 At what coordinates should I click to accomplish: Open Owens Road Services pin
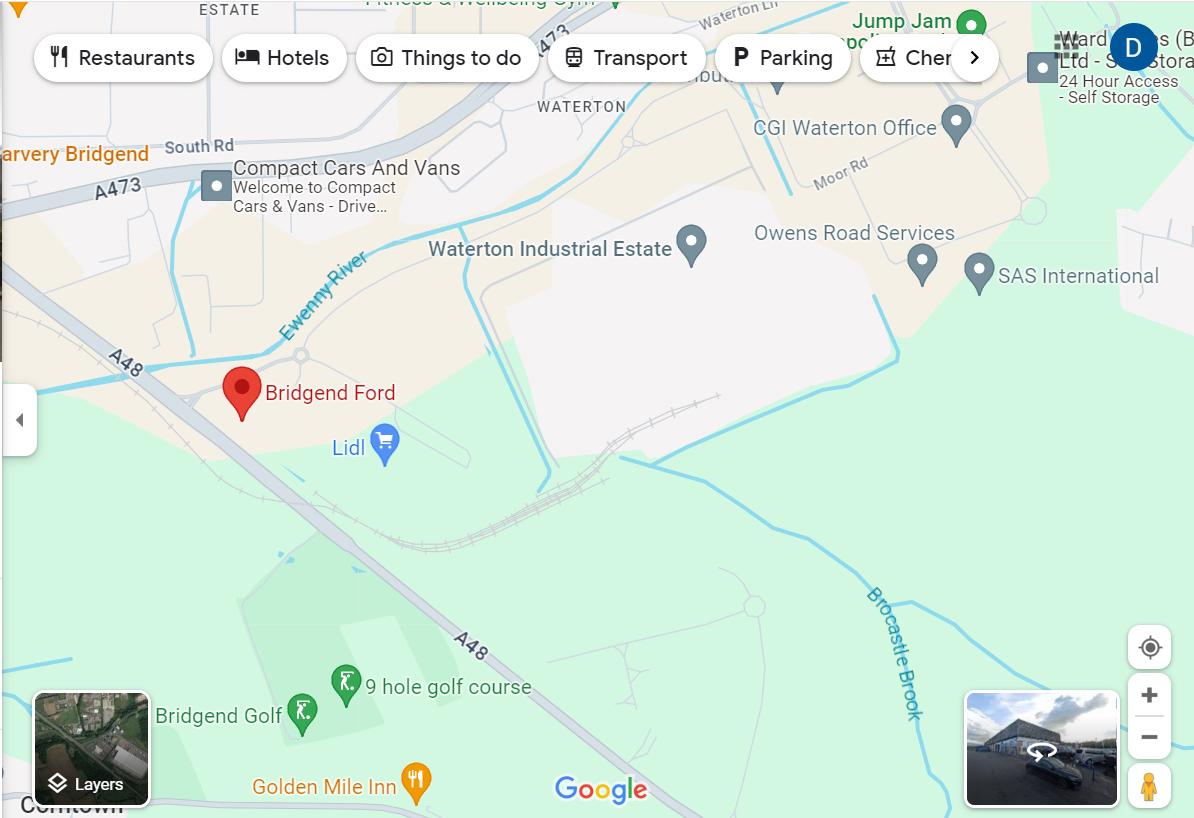pos(921,264)
